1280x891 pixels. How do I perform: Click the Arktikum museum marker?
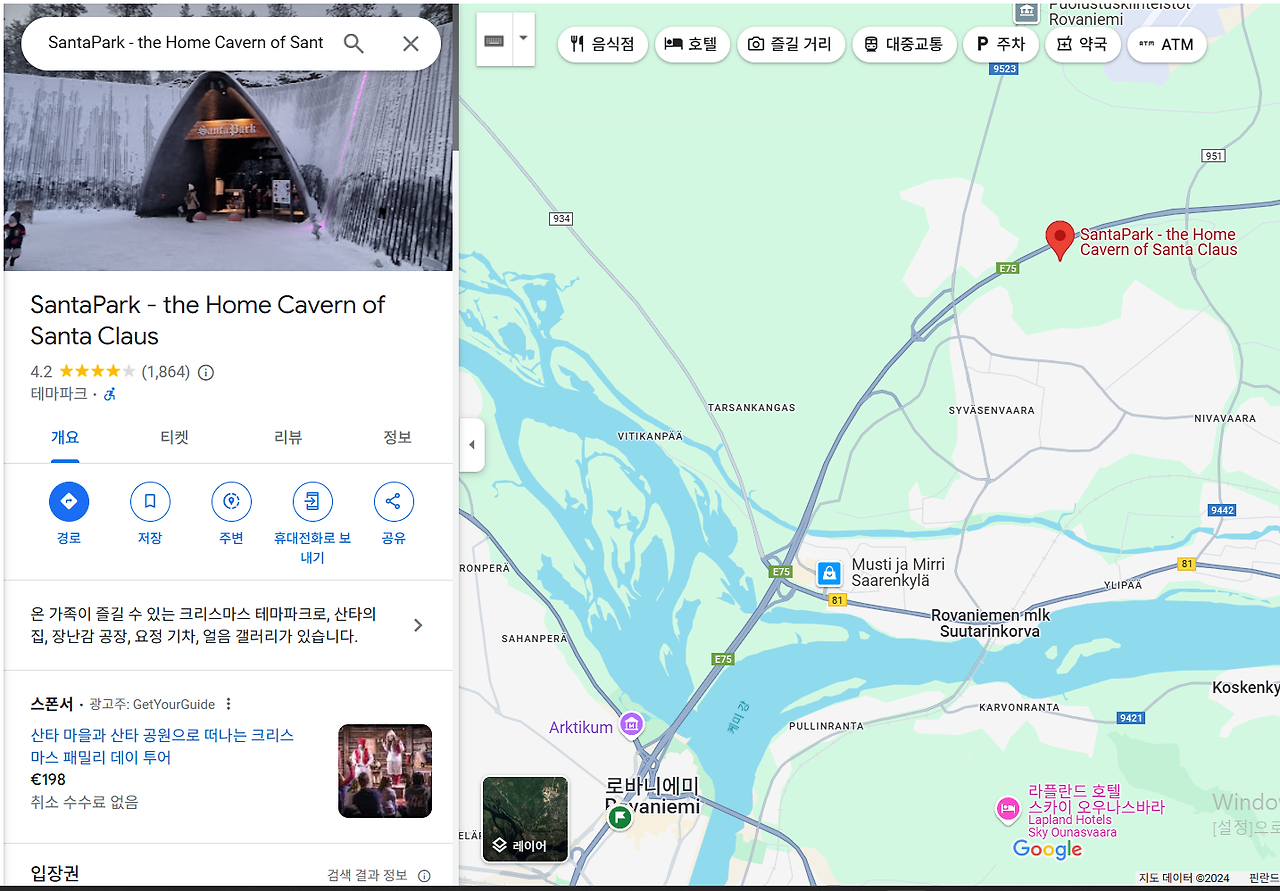(631, 725)
